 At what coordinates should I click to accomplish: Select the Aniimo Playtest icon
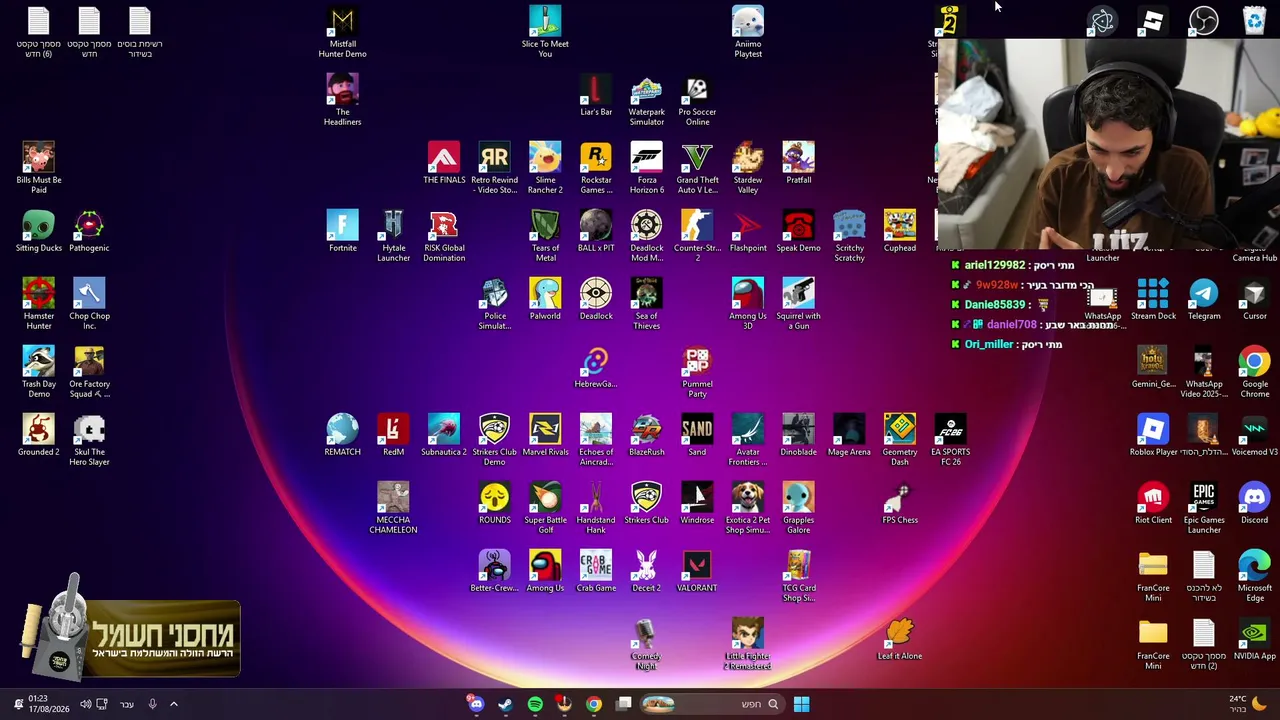click(x=748, y=33)
